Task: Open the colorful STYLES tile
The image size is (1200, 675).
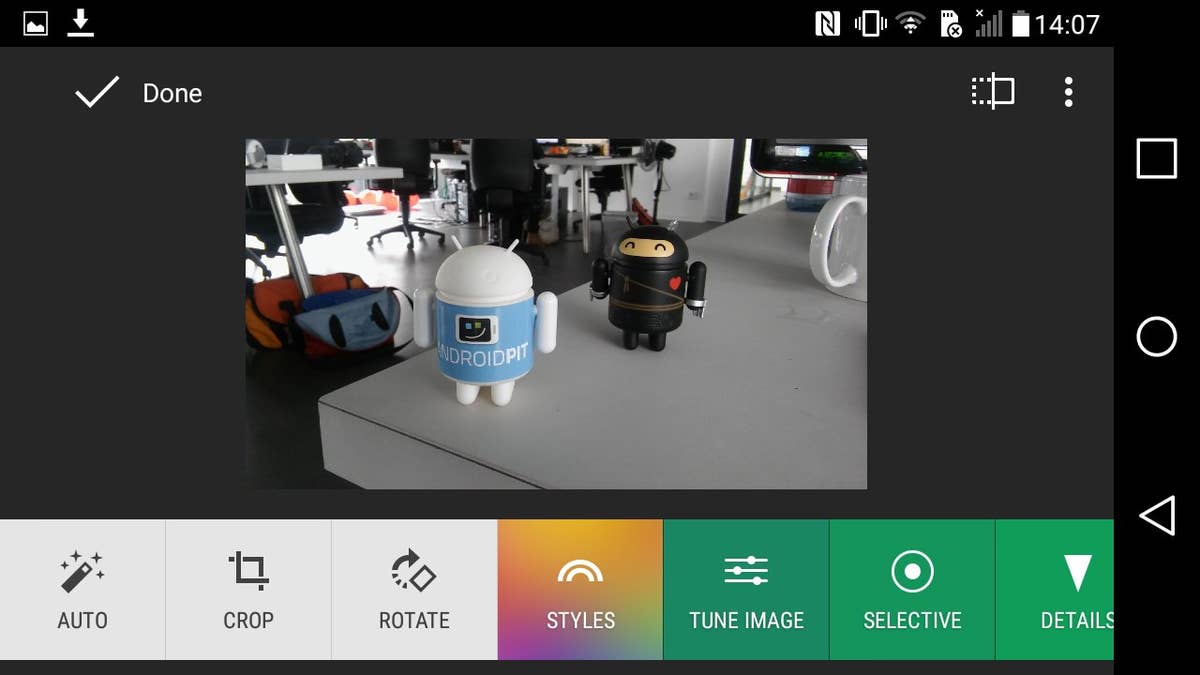Action: click(580, 589)
